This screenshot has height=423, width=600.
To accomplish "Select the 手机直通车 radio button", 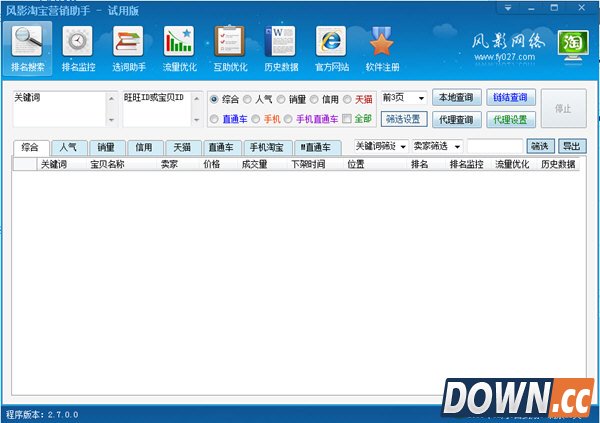I will click(288, 119).
